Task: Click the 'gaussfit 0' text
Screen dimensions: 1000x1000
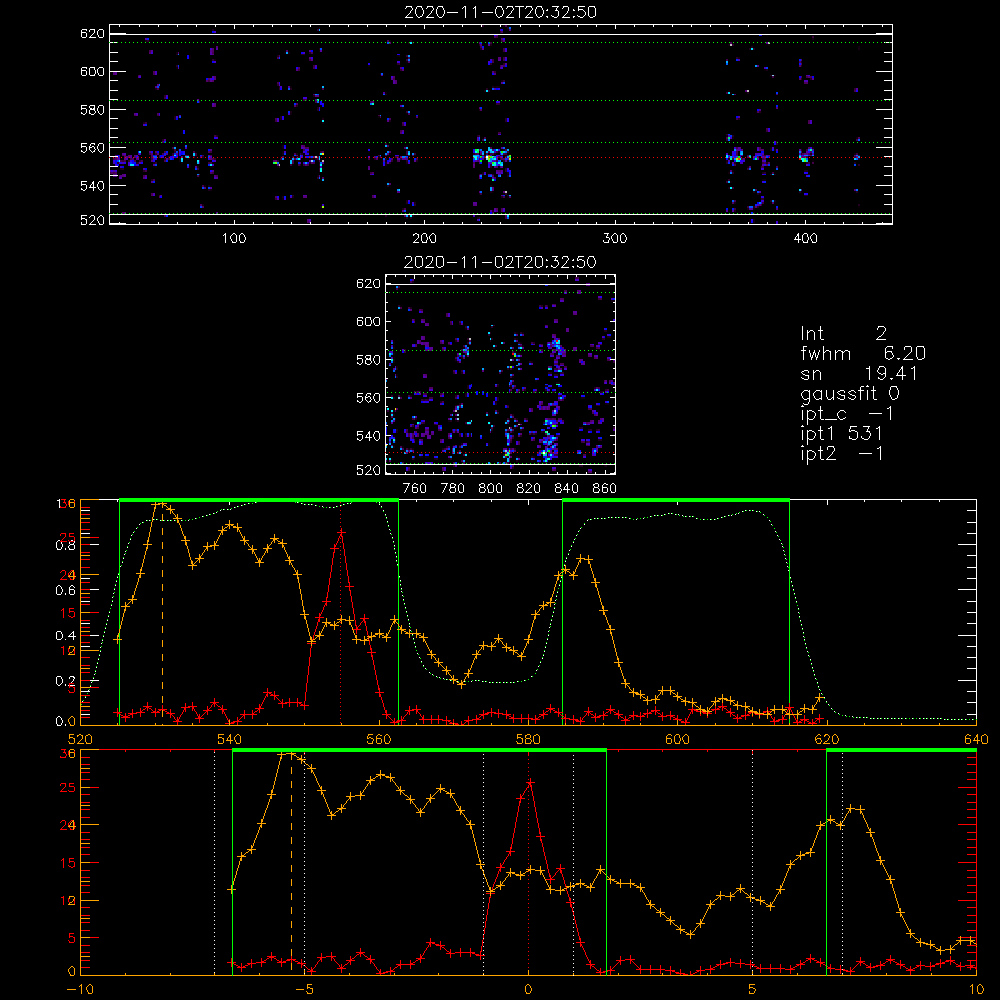Action: click(x=849, y=393)
